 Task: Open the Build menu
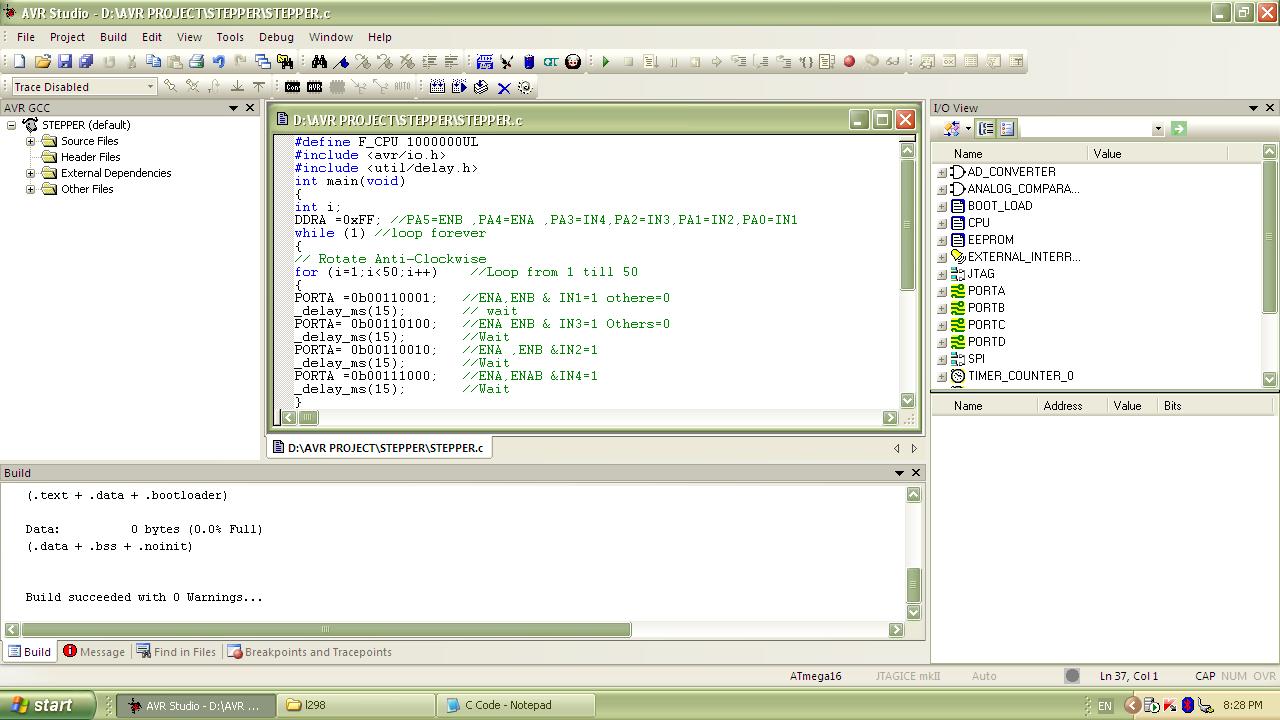click(113, 37)
